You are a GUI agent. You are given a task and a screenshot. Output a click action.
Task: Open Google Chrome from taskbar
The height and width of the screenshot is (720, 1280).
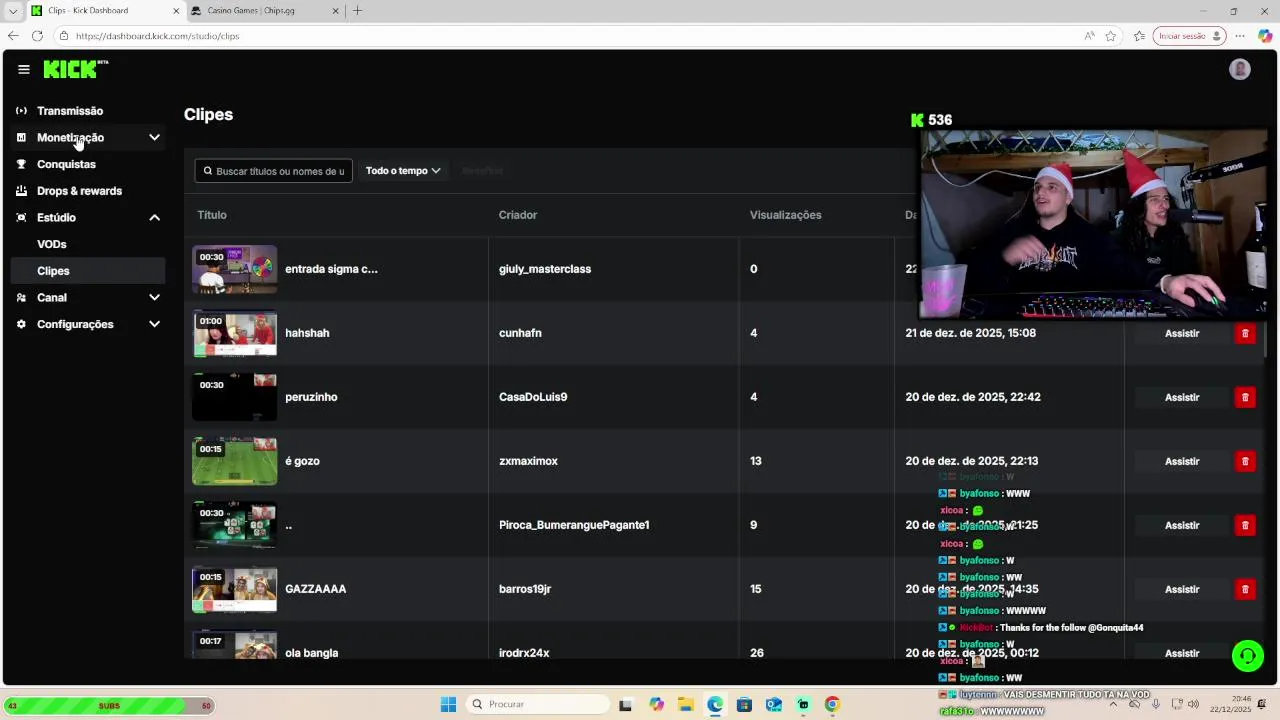click(832, 704)
